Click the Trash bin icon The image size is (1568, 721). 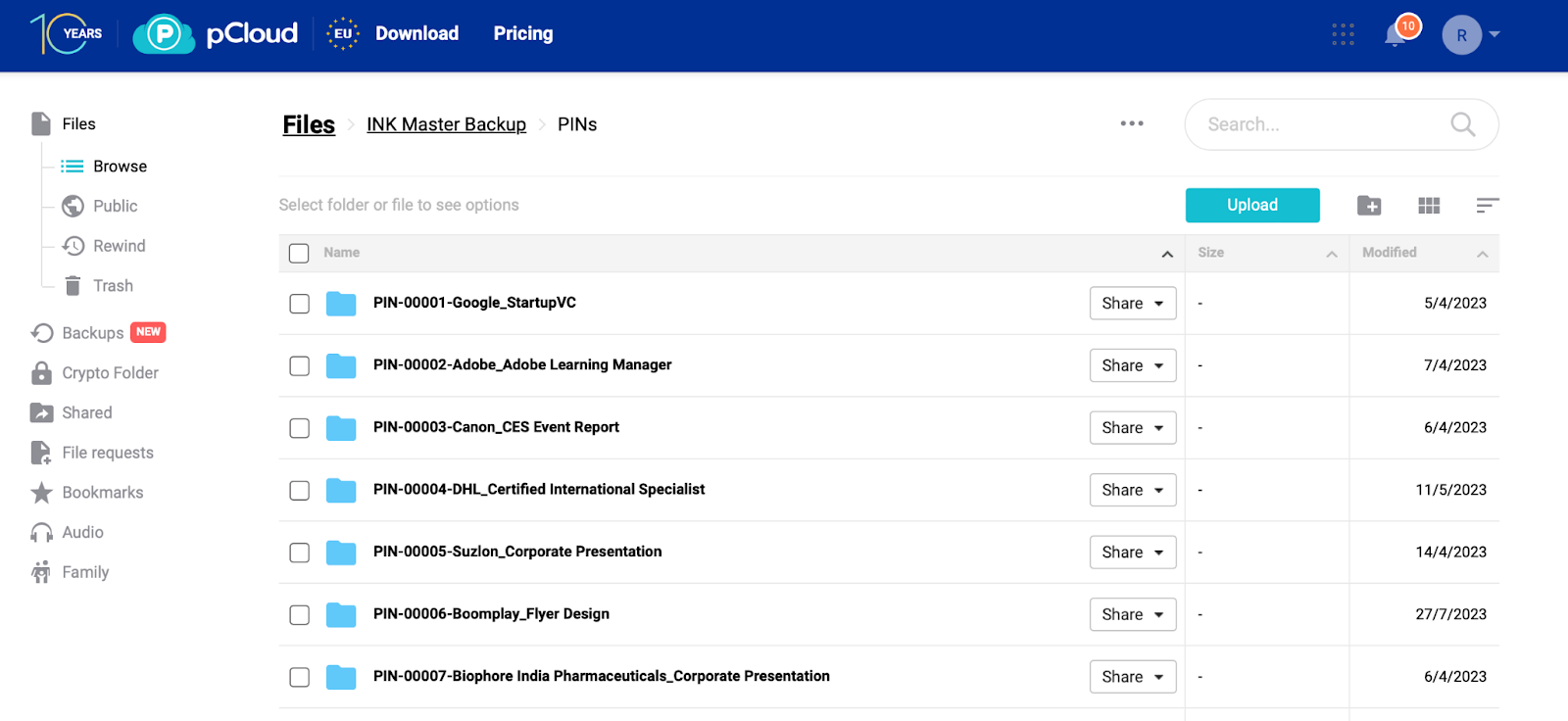click(73, 285)
